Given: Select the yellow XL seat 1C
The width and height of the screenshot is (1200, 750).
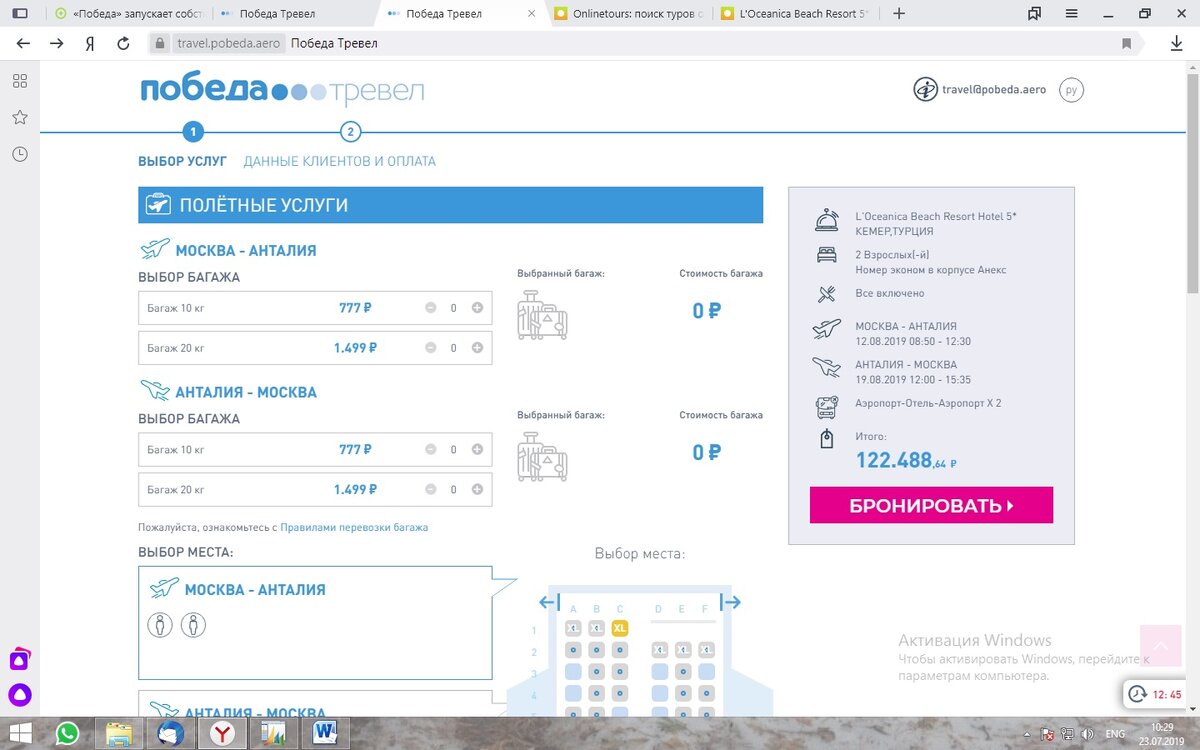Looking at the screenshot, I should tap(619, 628).
